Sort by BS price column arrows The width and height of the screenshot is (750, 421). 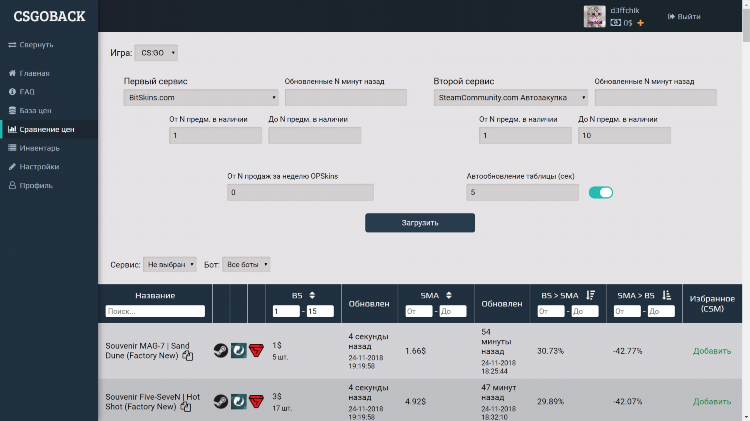click(x=312, y=296)
